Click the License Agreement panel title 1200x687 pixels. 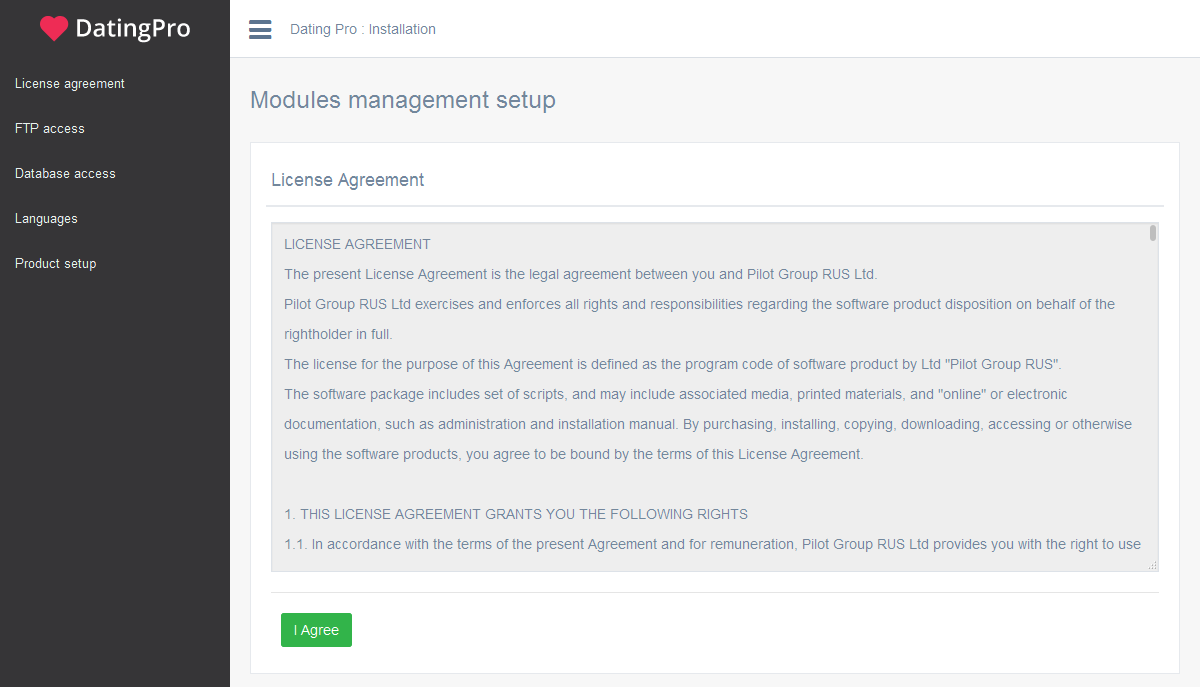(x=348, y=180)
